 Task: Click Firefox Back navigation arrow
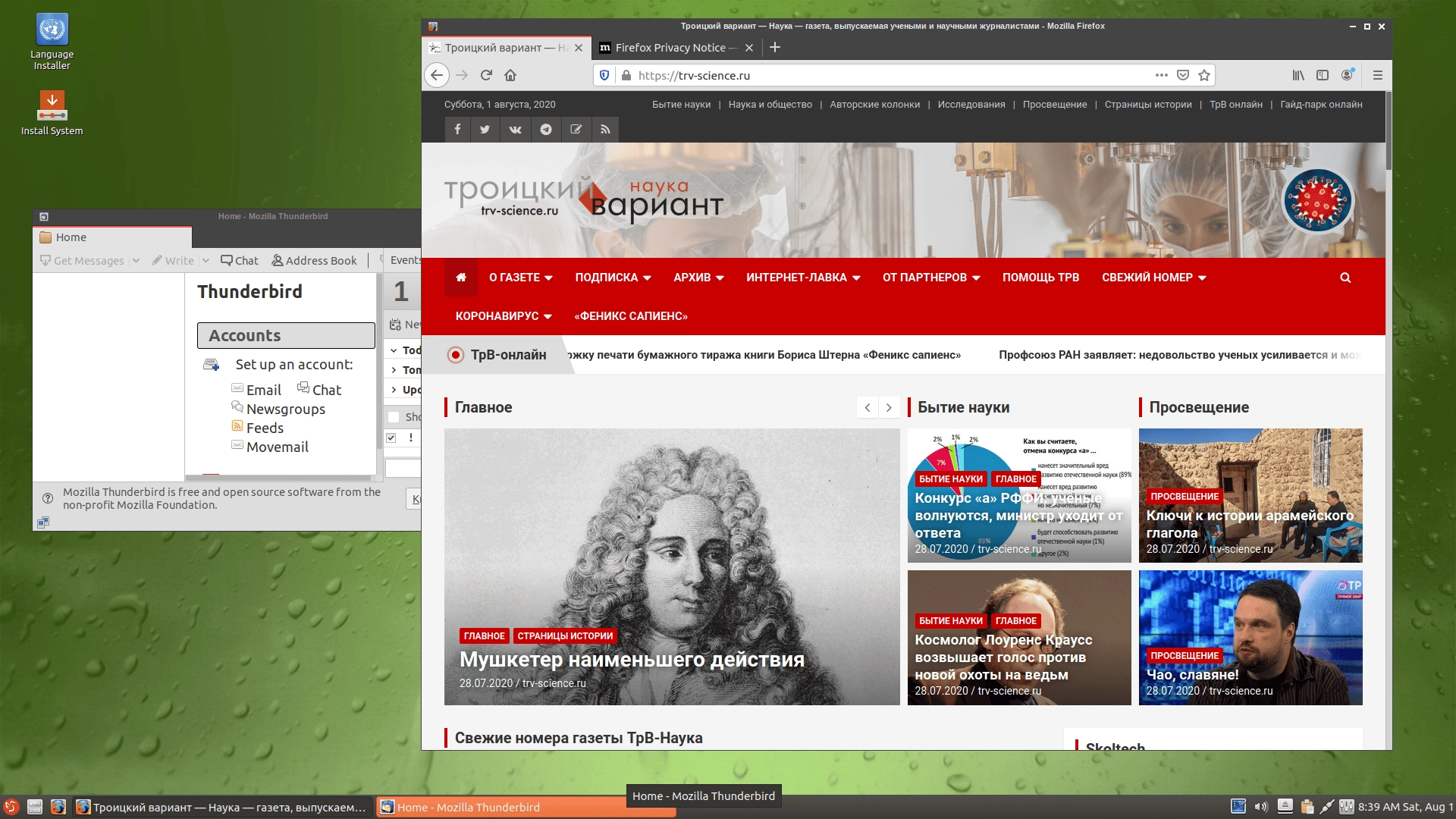coord(436,75)
